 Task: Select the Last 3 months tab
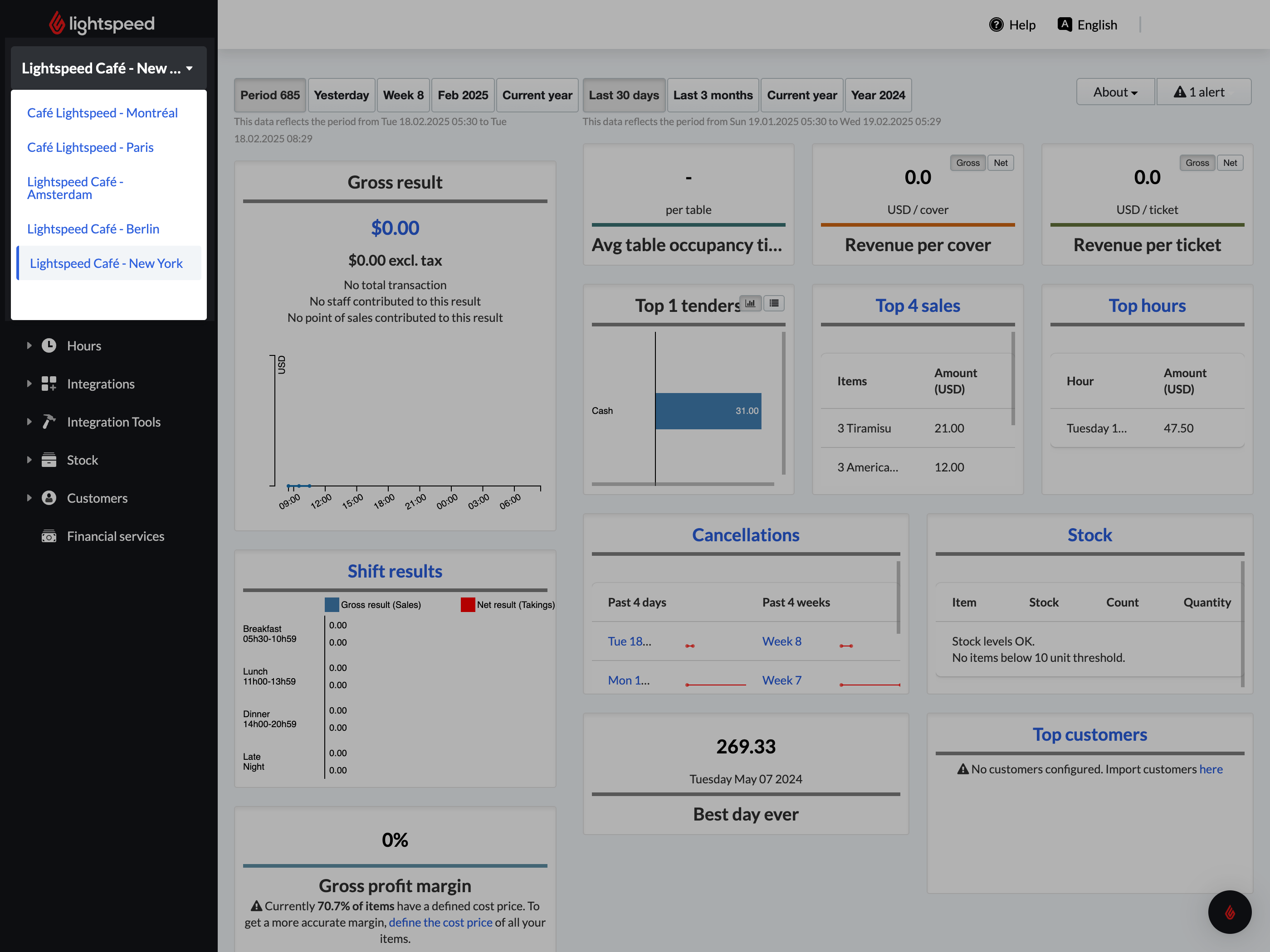pyautogui.click(x=713, y=95)
